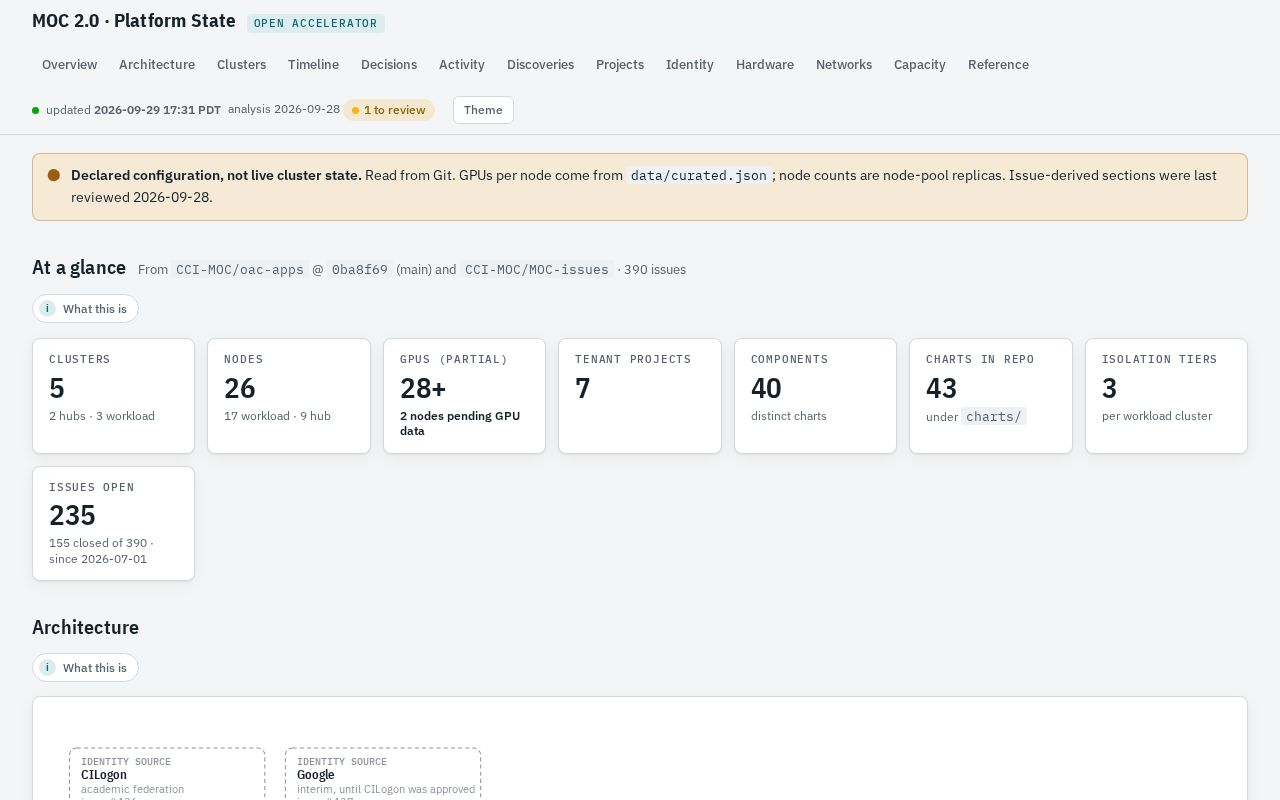Image resolution: width=1280 pixels, height=800 pixels.
Task: Click the green updated status dot
Action: 36,110
